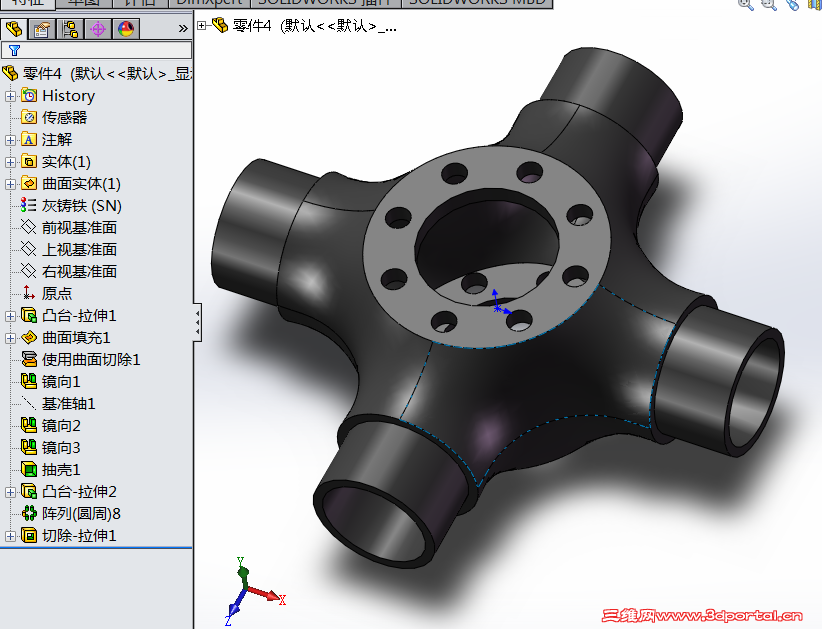
Task: Select the 实体(1) folder icon
Action: click(29, 161)
